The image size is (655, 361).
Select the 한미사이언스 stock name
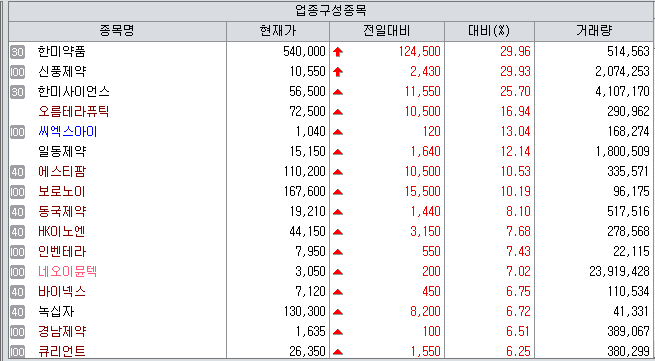(74, 92)
